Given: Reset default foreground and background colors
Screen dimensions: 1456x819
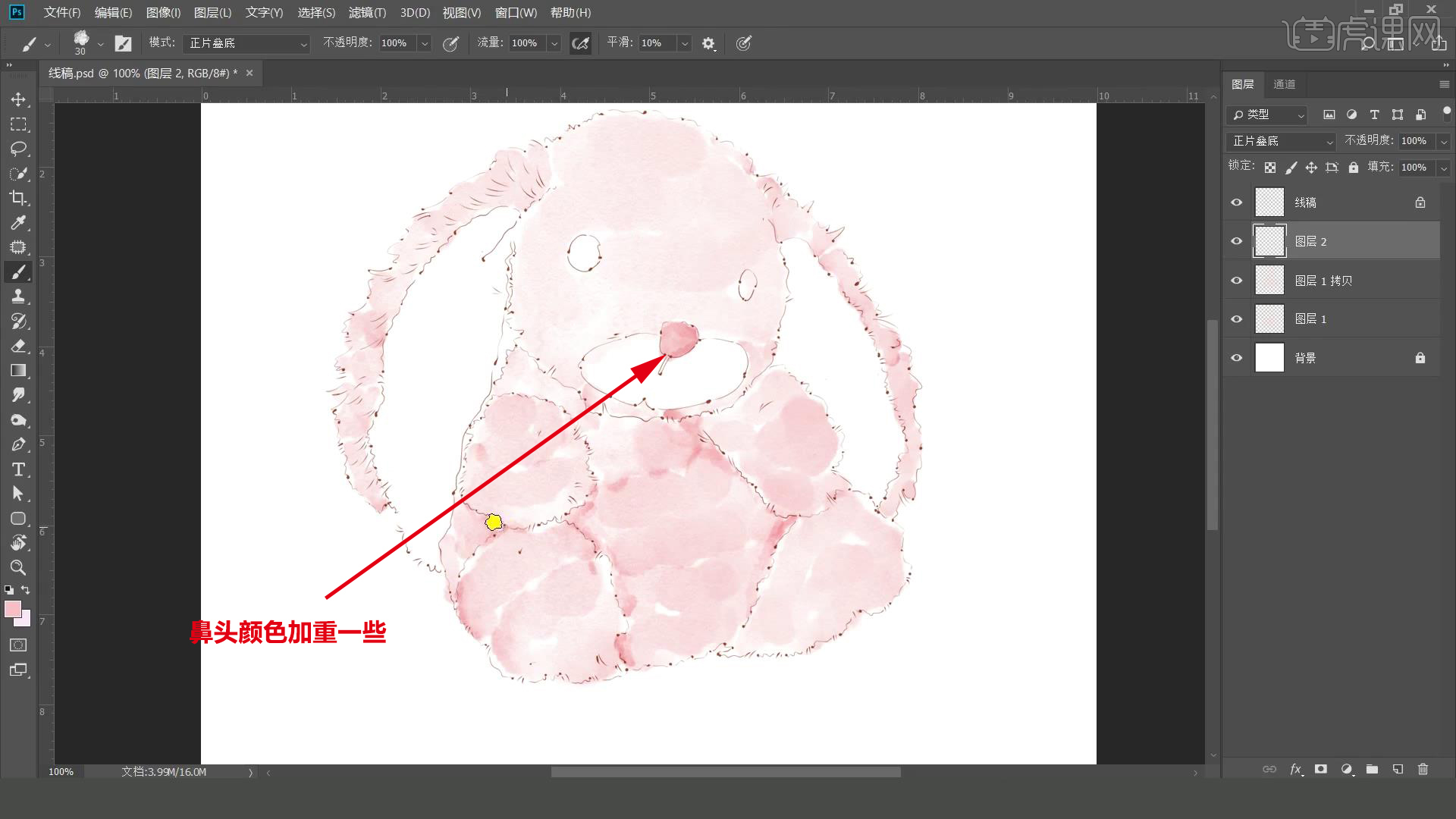Looking at the screenshot, I should coord(8,589).
